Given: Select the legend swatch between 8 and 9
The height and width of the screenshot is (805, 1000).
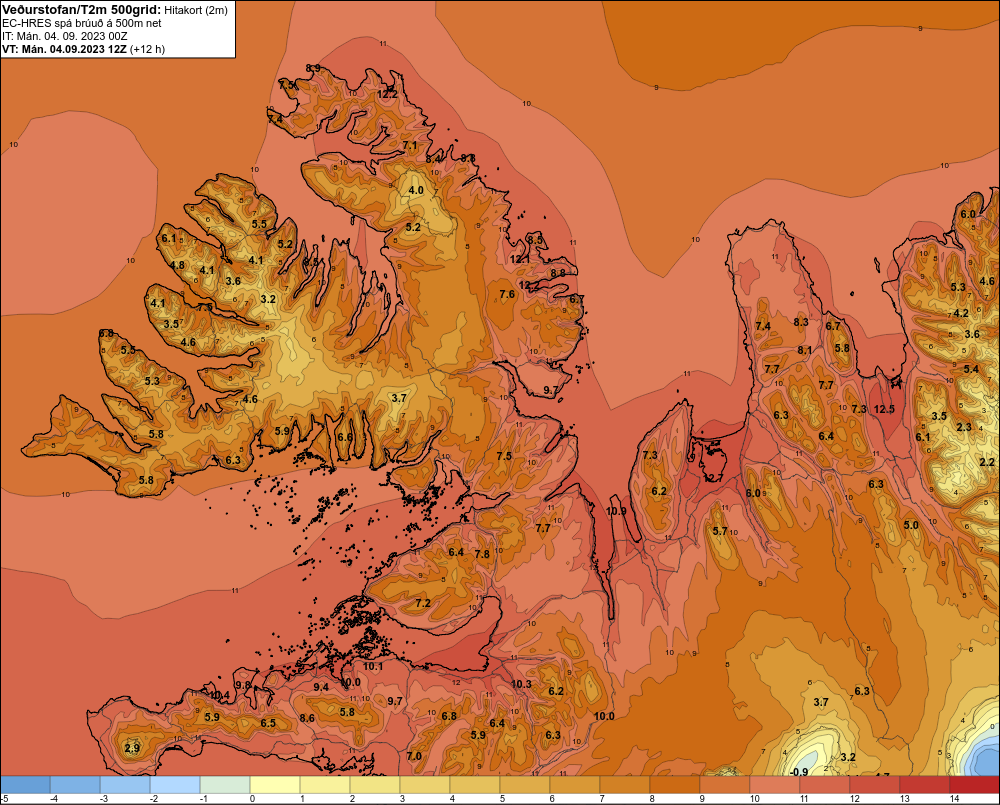Looking at the screenshot, I should tap(675, 785).
